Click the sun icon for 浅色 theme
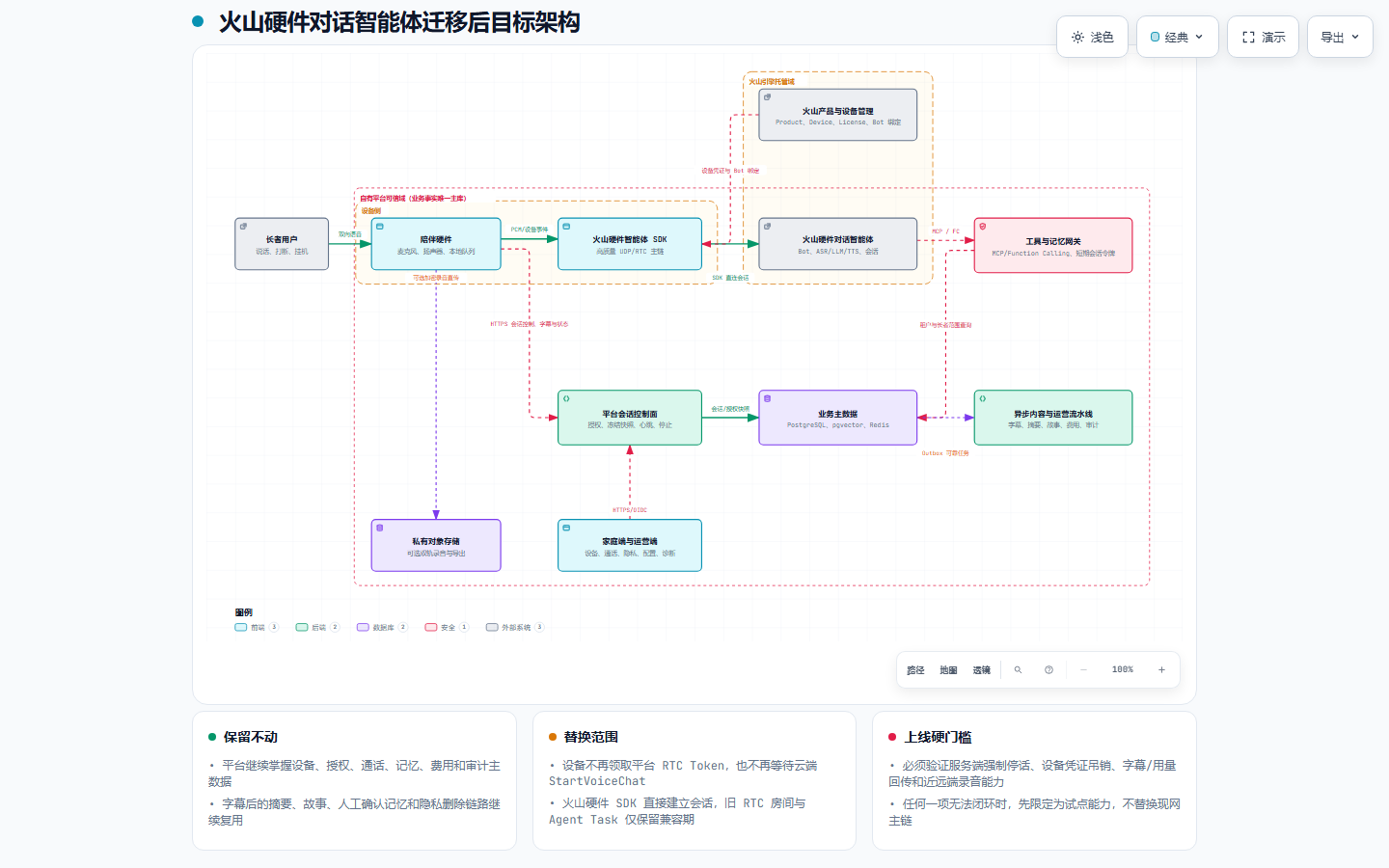The height and width of the screenshot is (868, 1389). [x=1077, y=37]
